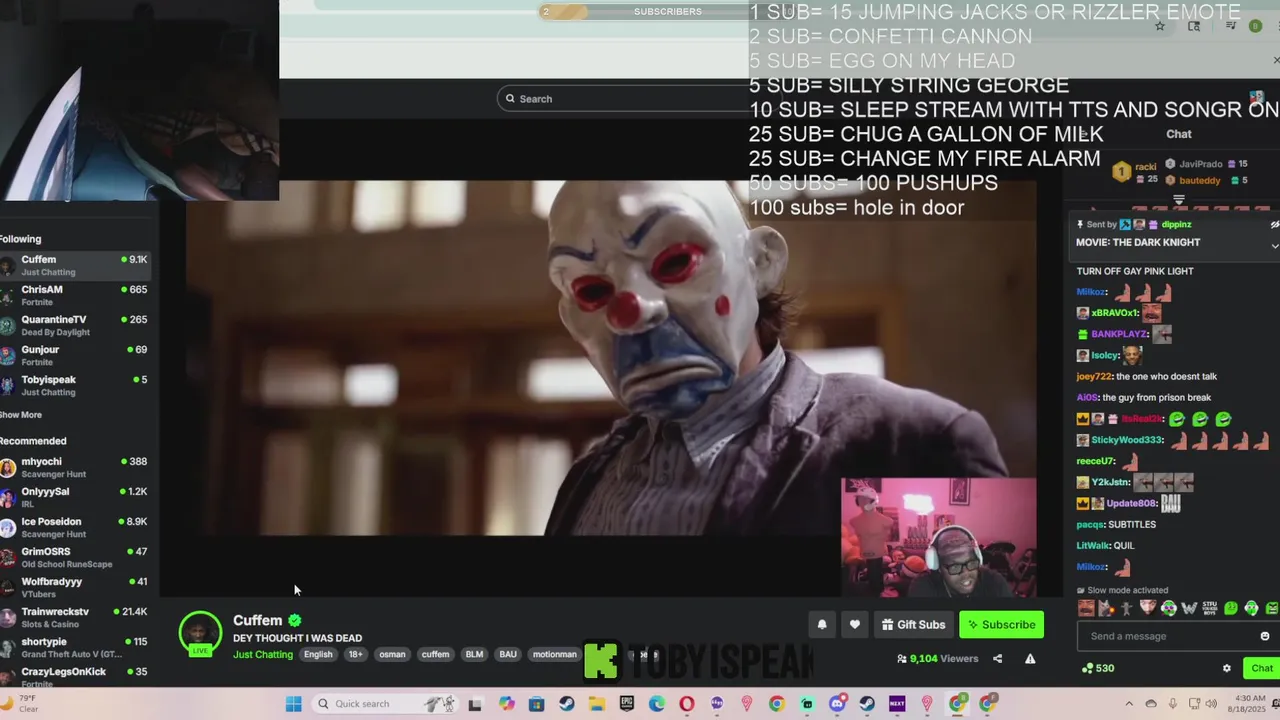The width and height of the screenshot is (1280, 720).
Task: Open CrazyLegsOnKick recommended channel
Action: coord(75,676)
